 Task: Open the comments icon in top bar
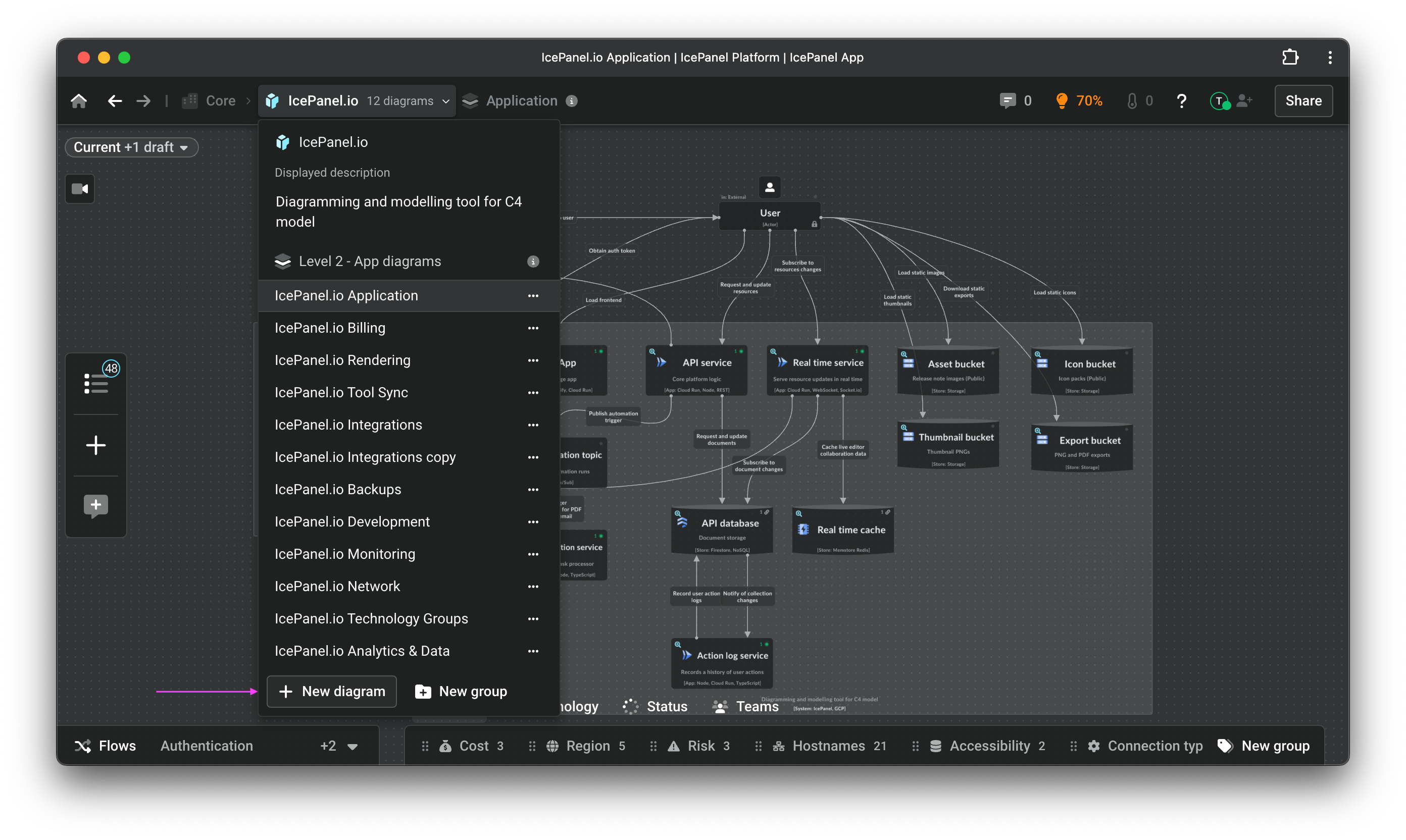pyautogui.click(x=1008, y=101)
